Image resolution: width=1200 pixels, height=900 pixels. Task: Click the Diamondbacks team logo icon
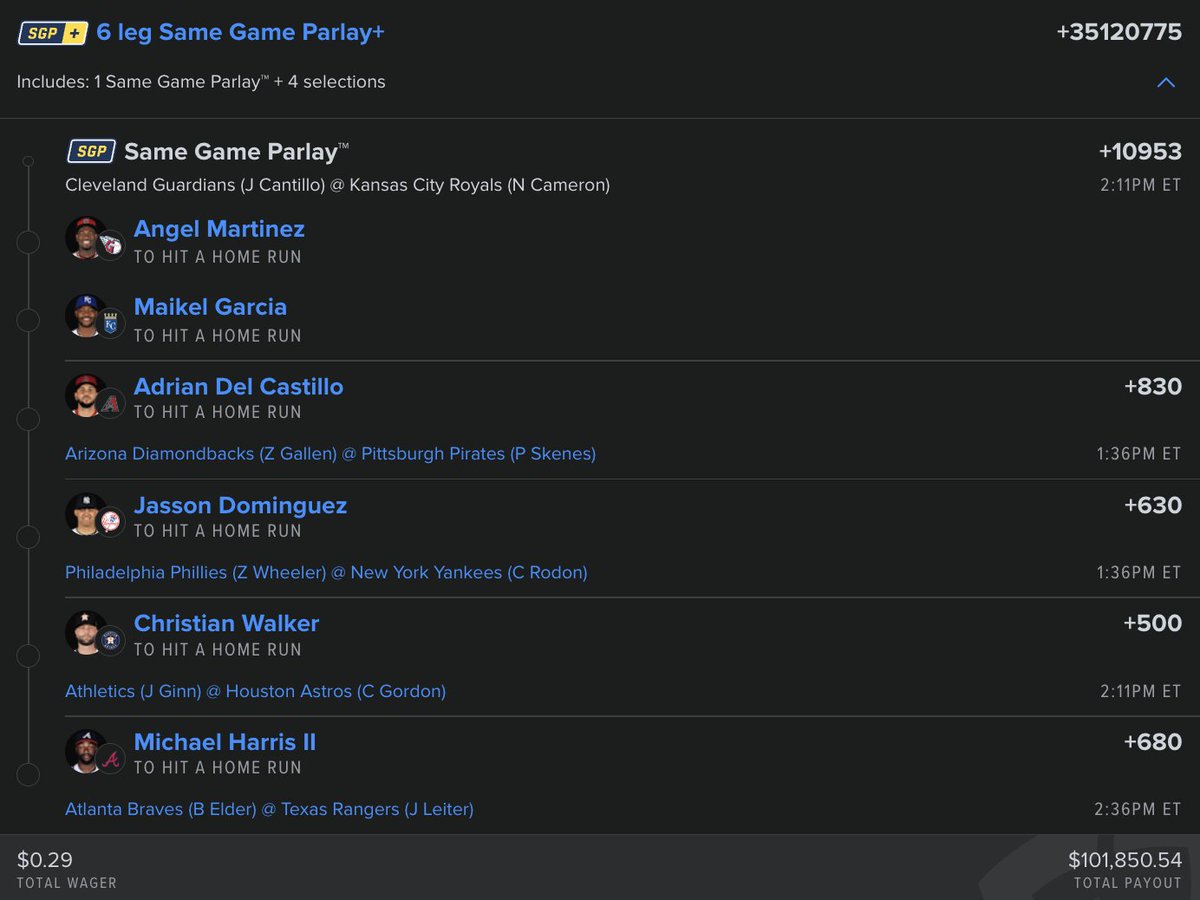(x=111, y=402)
